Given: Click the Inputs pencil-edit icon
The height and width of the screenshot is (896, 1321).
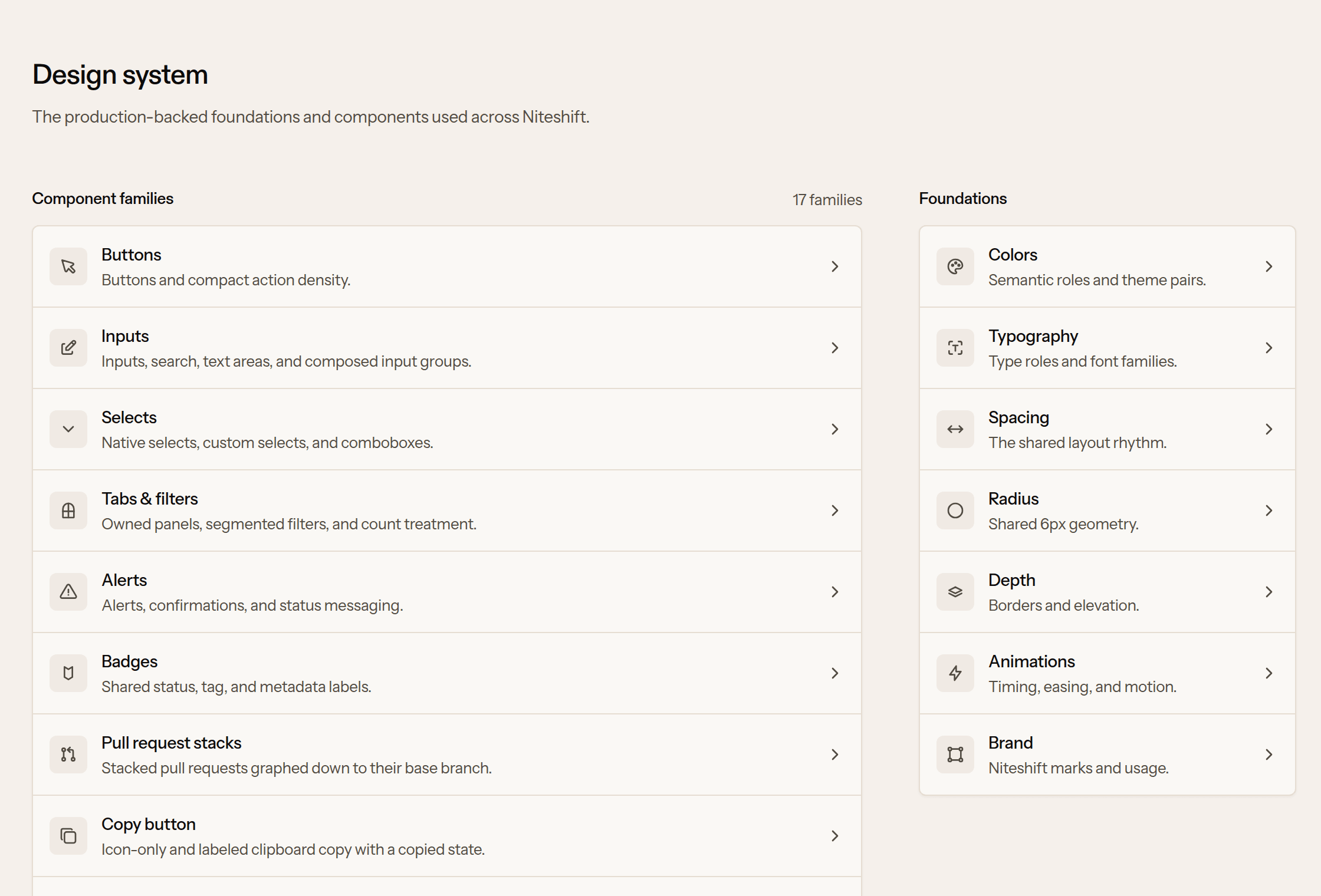Looking at the screenshot, I should click(x=68, y=348).
